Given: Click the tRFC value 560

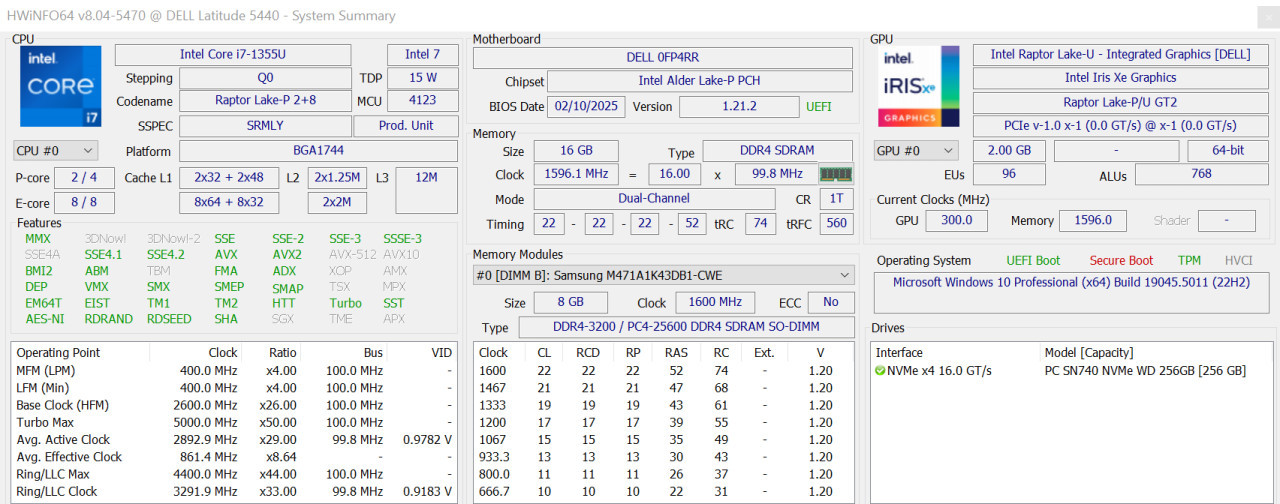Looking at the screenshot, I should tap(837, 224).
